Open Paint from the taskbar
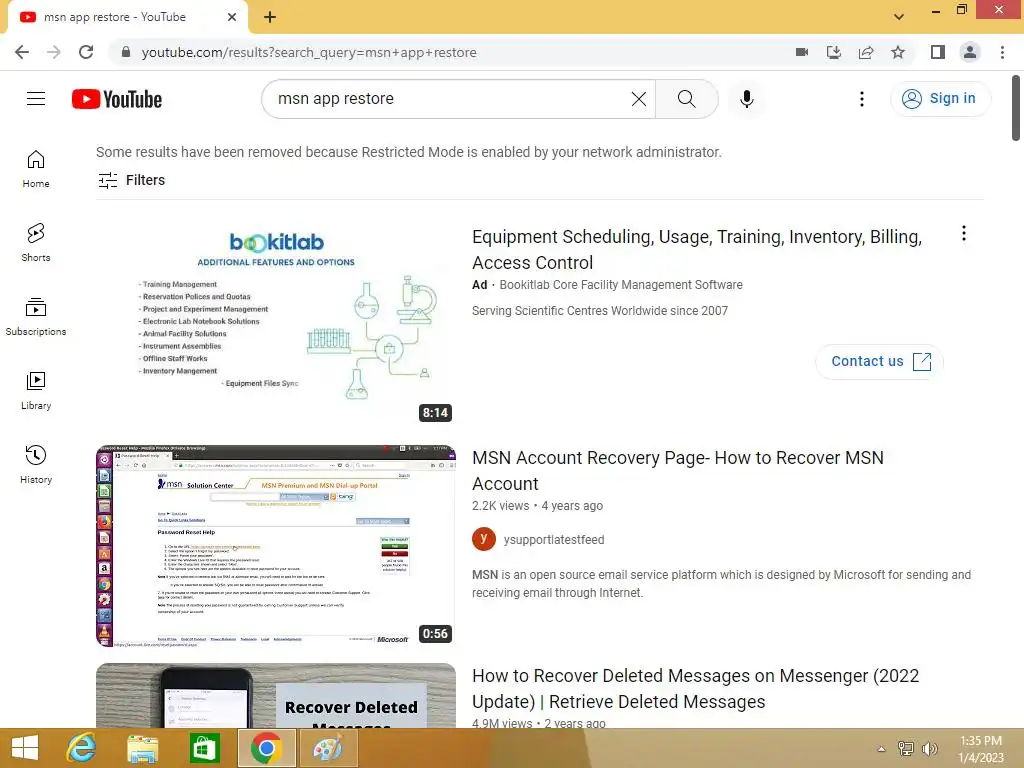The image size is (1024, 768). click(327, 748)
